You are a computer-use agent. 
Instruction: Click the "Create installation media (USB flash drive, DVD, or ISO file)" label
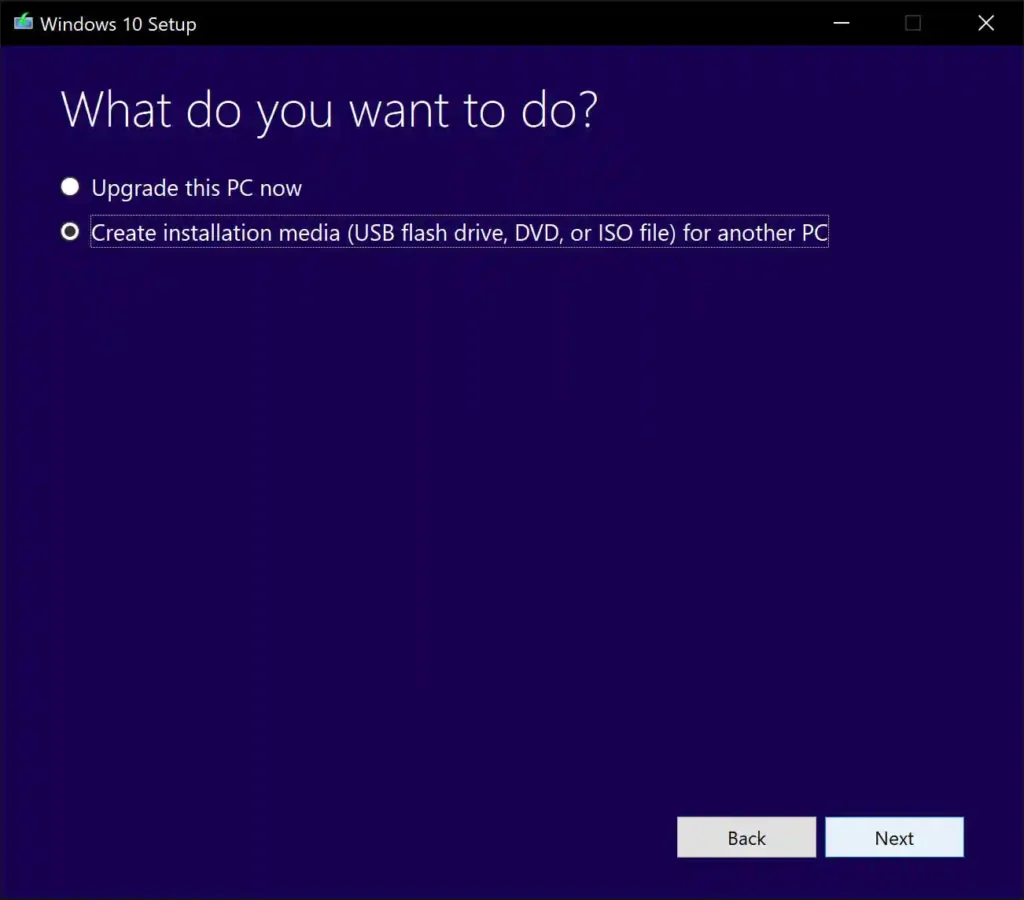460,233
